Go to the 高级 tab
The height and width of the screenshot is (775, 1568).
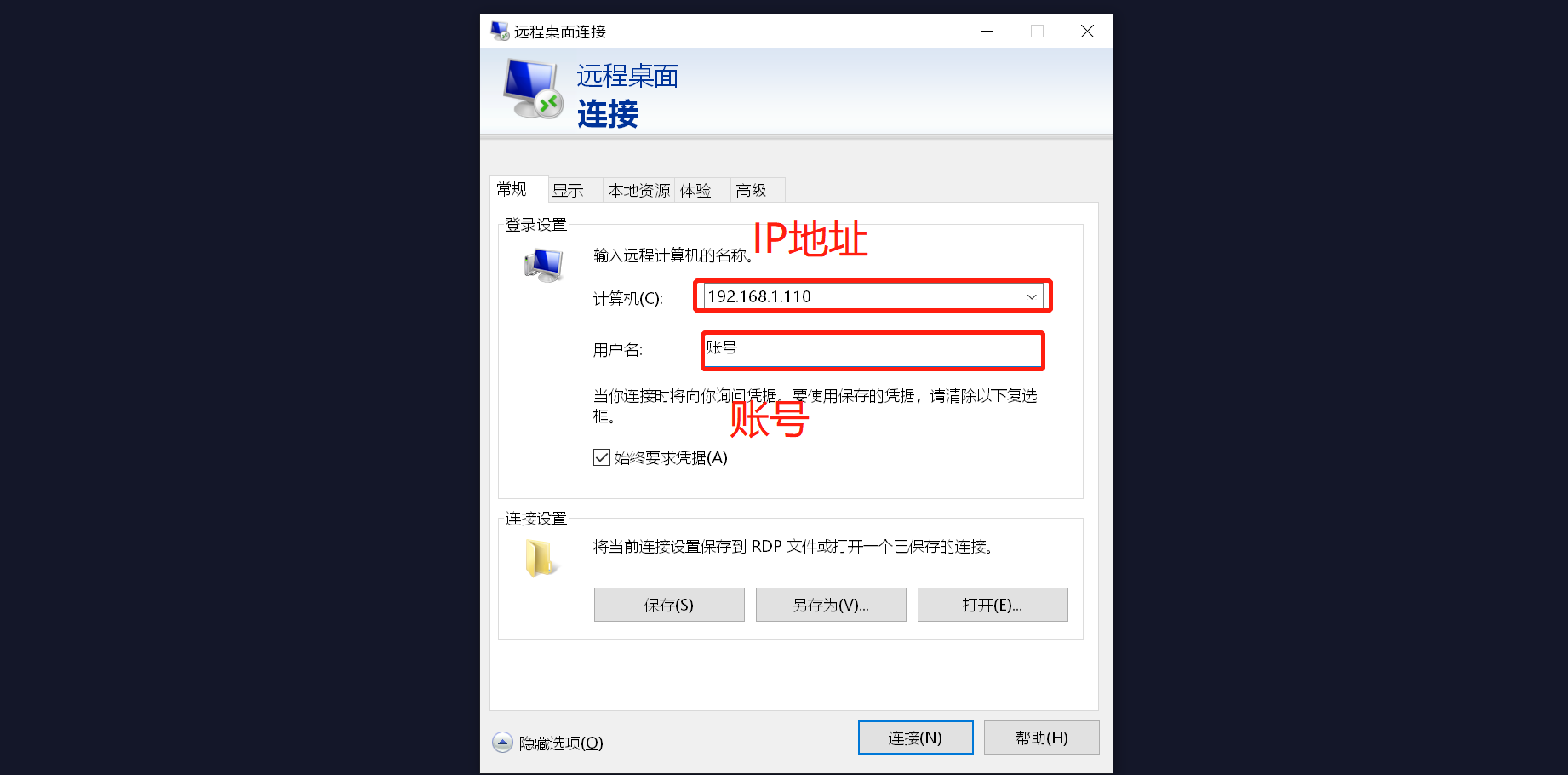click(x=751, y=190)
